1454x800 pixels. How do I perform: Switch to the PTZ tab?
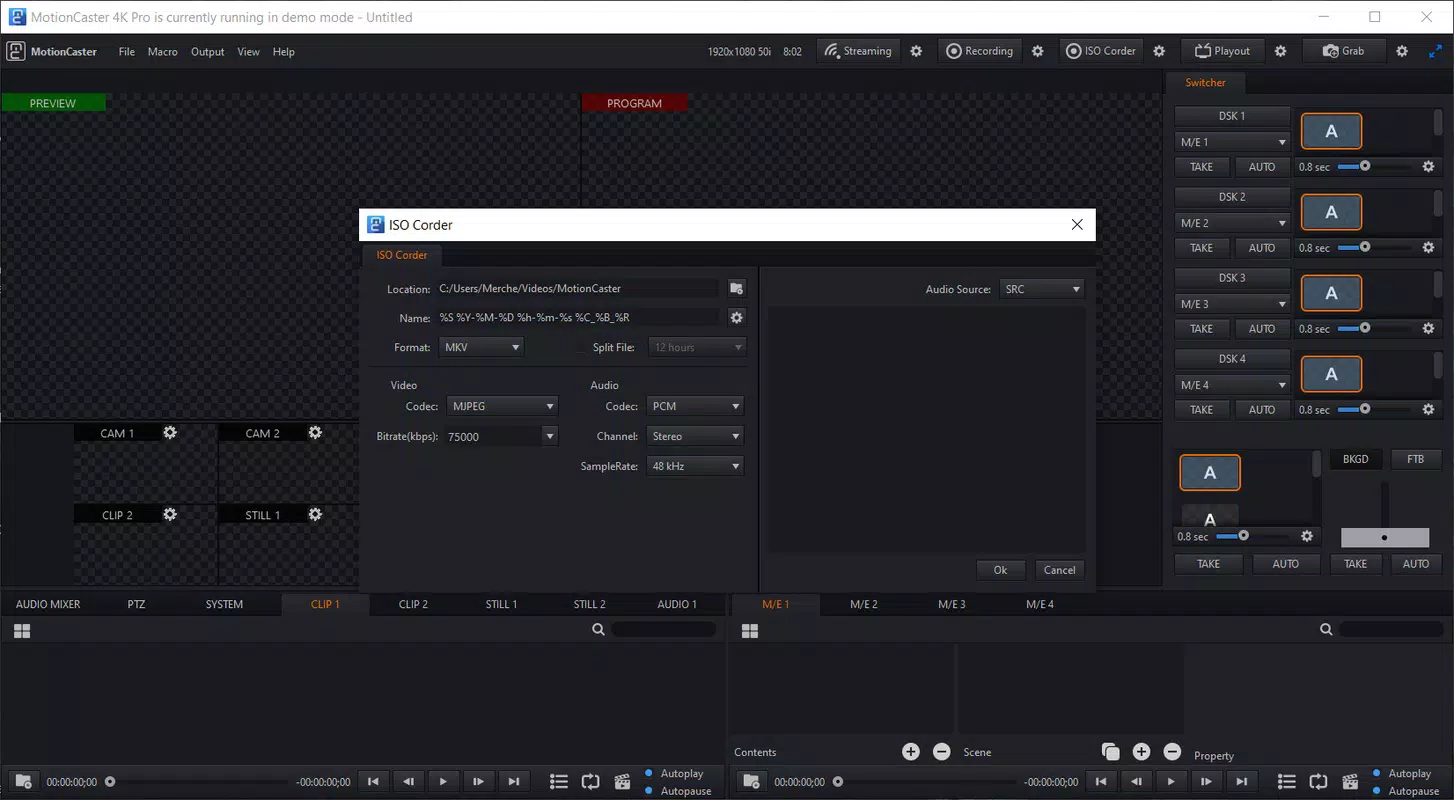point(136,604)
